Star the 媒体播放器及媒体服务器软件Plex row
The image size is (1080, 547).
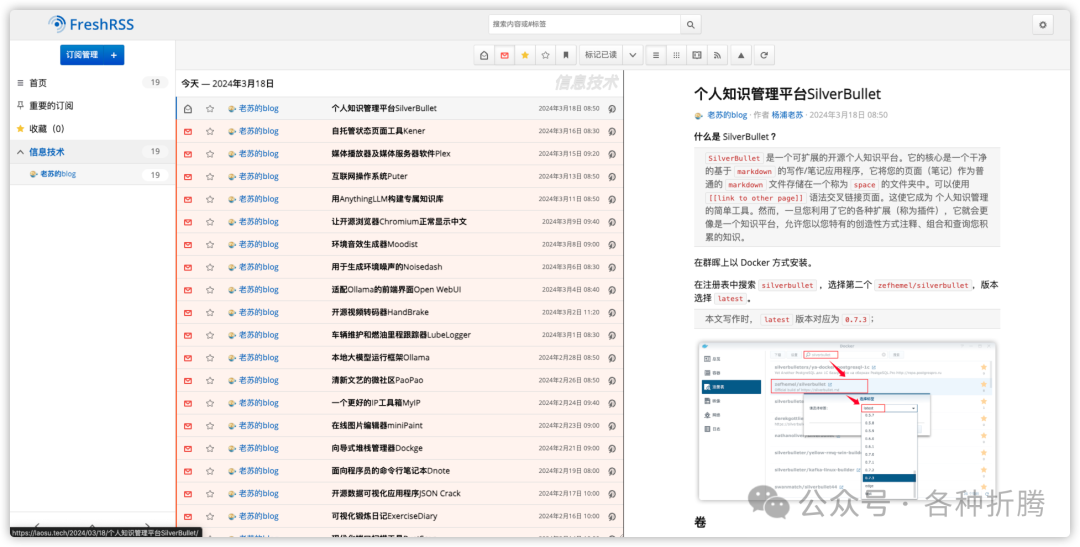(x=210, y=154)
